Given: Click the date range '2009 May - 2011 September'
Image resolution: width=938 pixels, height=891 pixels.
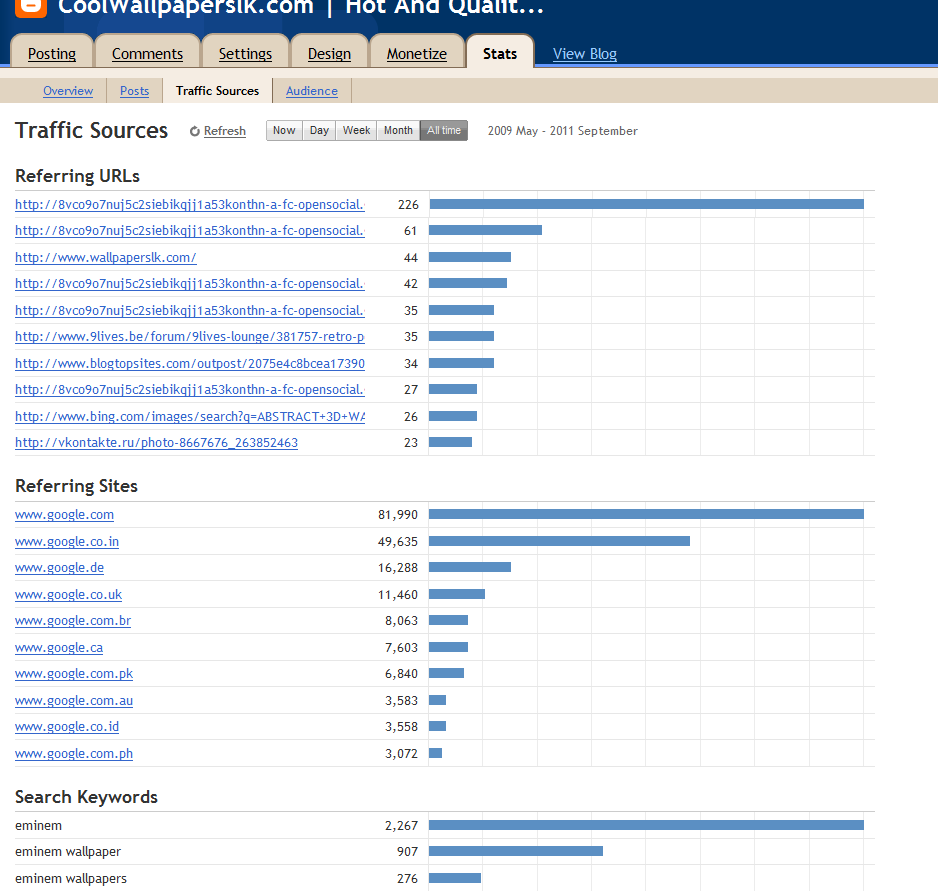Looking at the screenshot, I should pyautogui.click(x=562, y=131).
